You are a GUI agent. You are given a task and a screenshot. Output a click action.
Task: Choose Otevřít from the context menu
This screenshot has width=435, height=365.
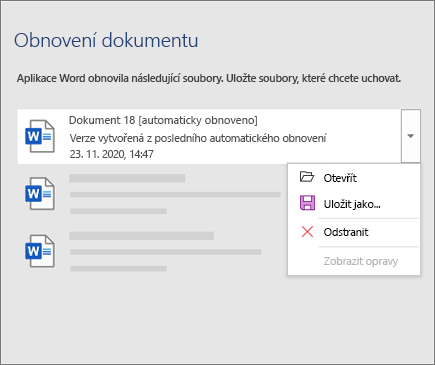pyautogui.click(x=340, y=178)
